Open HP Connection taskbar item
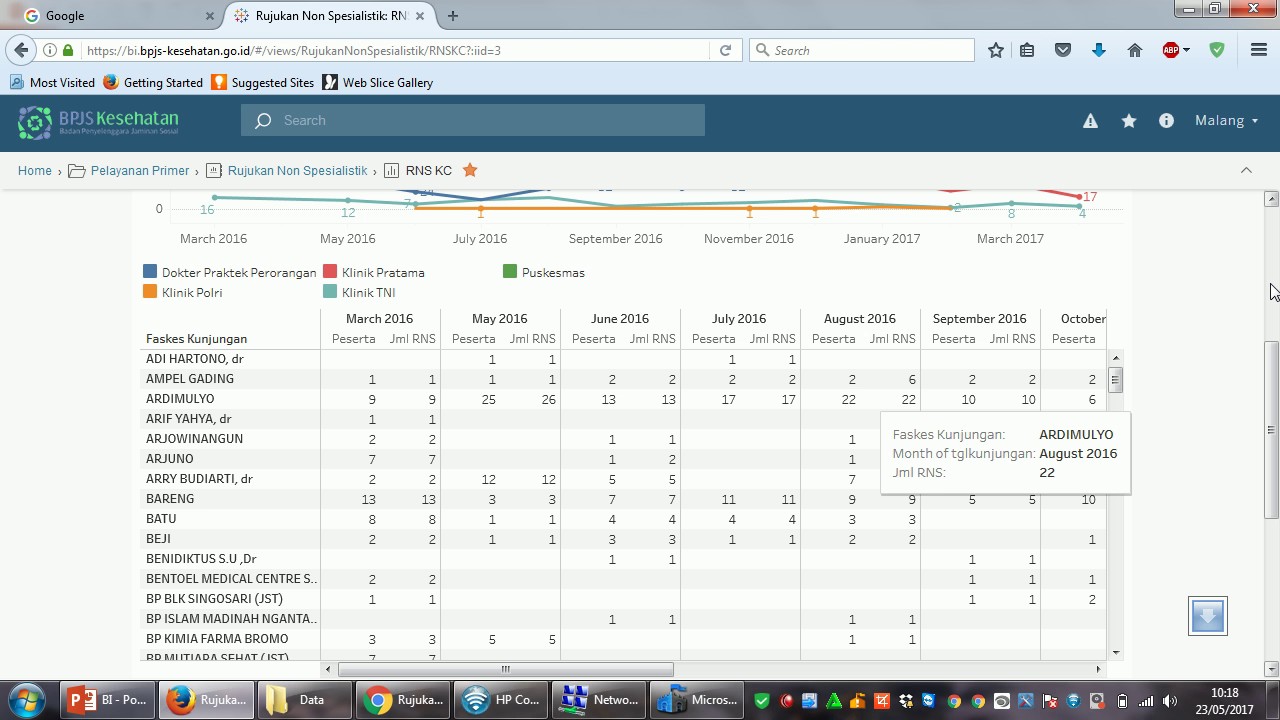 tap(500, 700)
